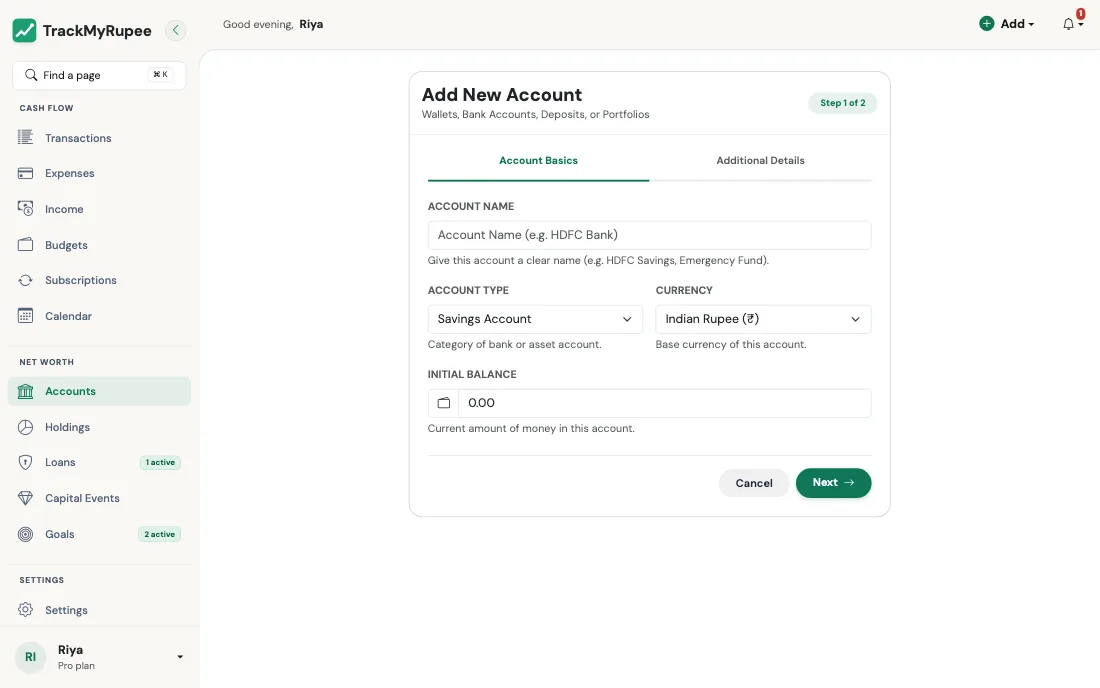Click the search magnifier icon

pyautogui.click(x=31, y=75)
